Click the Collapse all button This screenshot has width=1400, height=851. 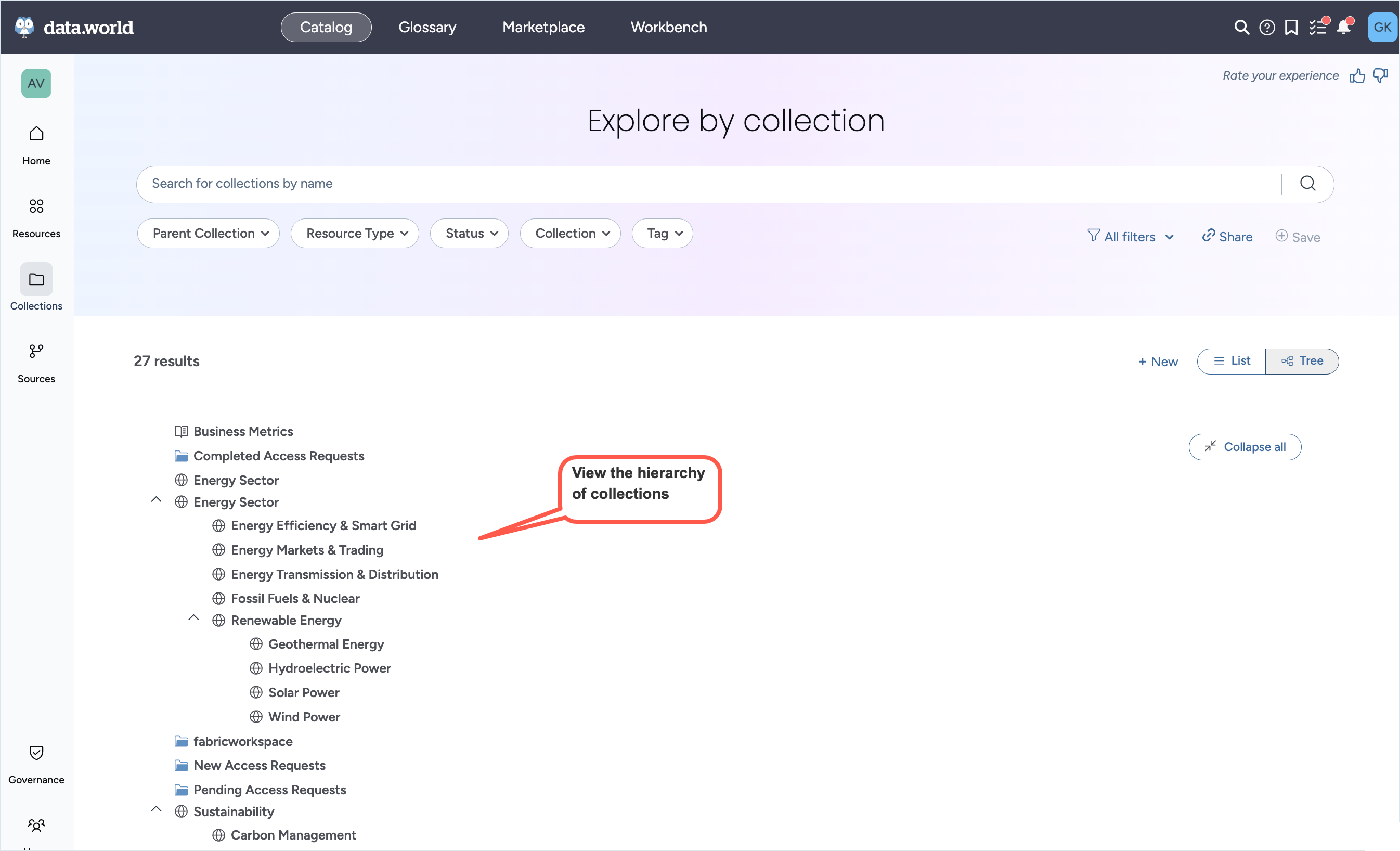[x=1245, y=447]
